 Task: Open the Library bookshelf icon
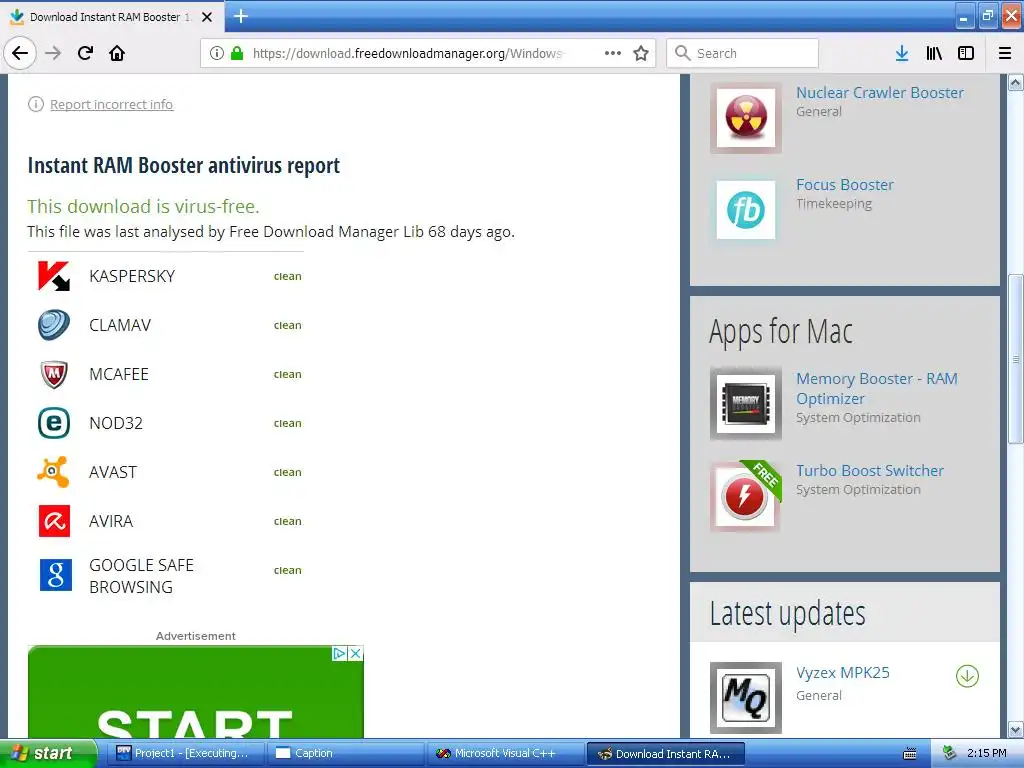[934, 53]
